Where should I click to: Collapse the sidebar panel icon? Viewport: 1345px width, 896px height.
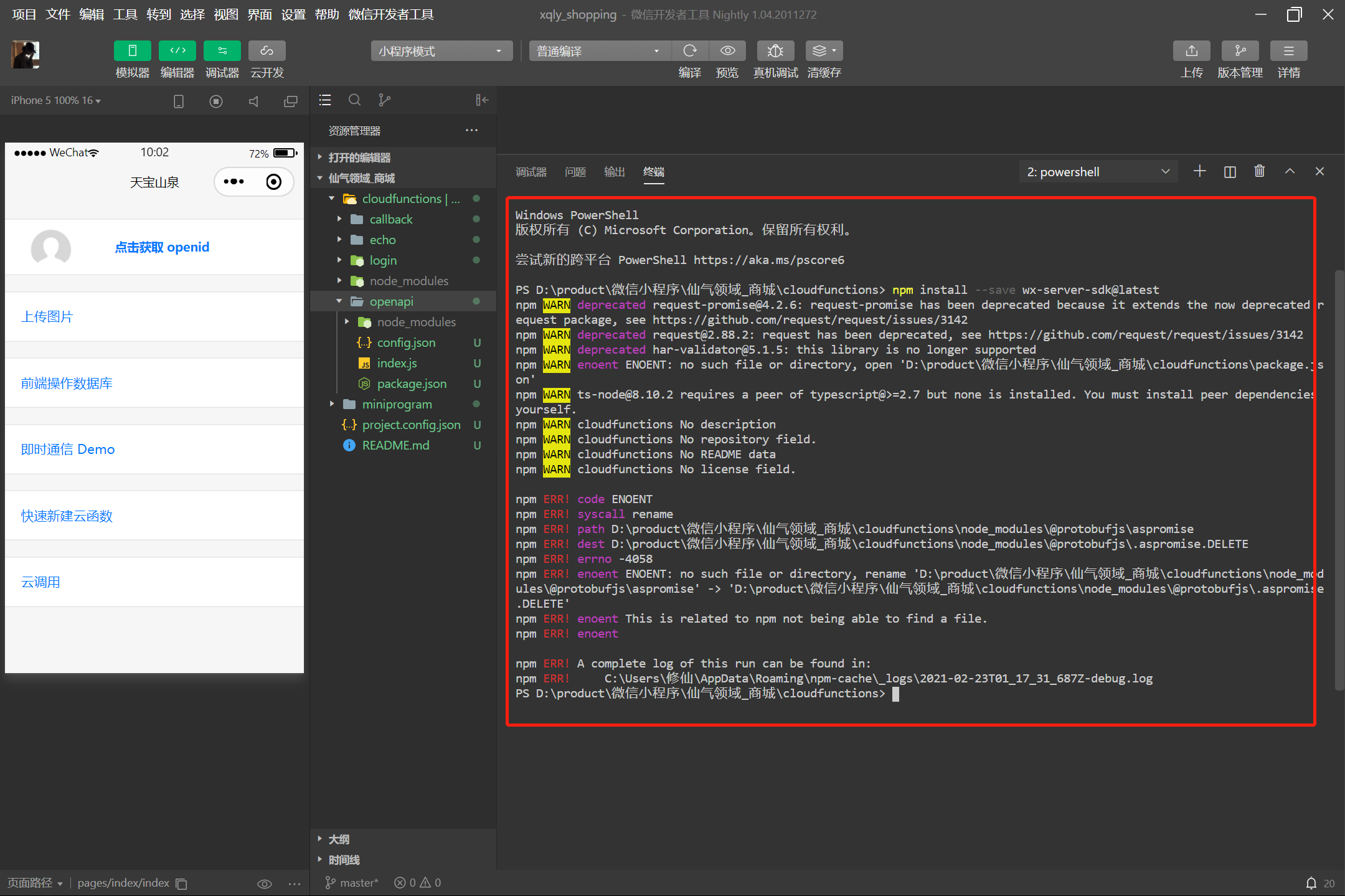(482, 100)
